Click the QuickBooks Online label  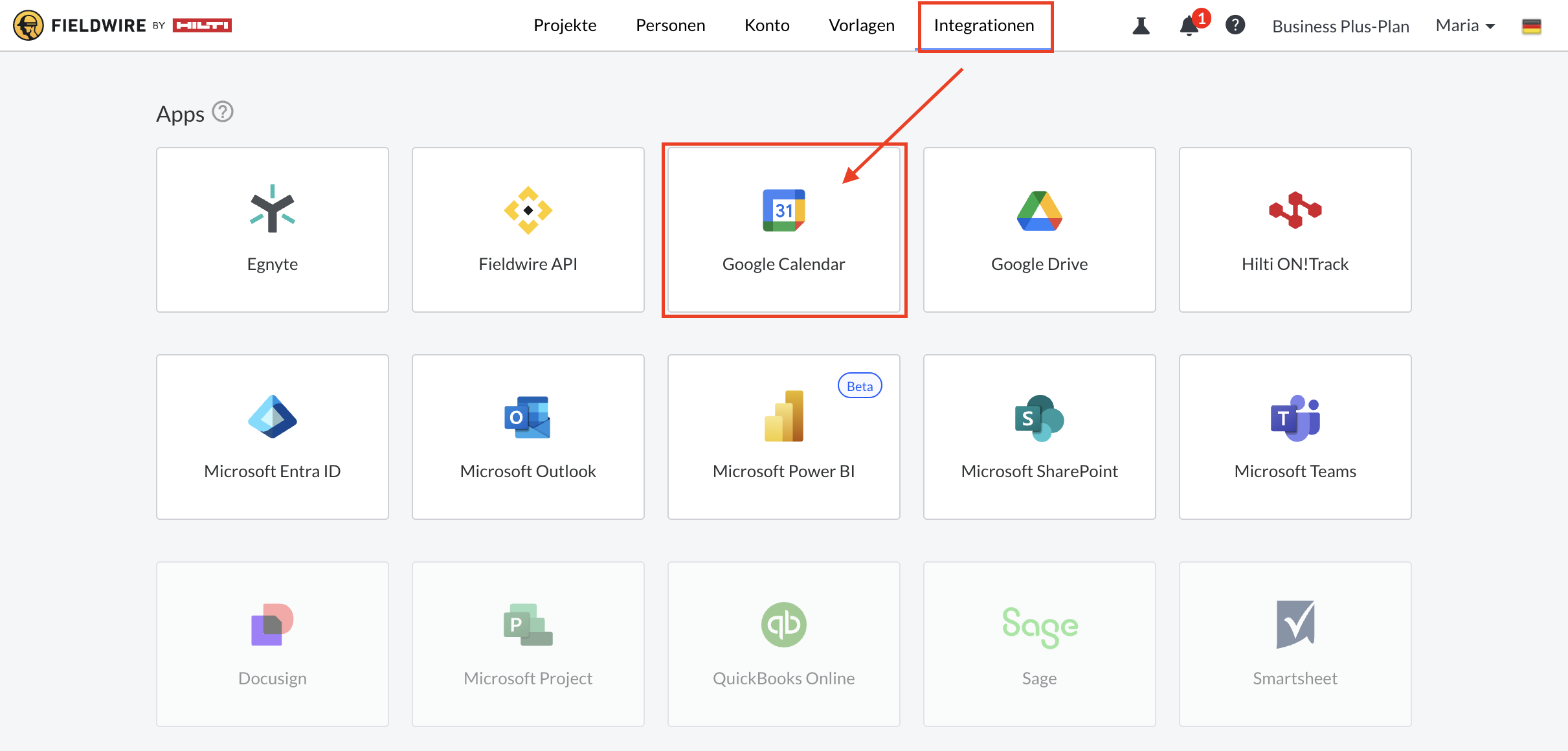pyautogui.click(x=784, y=678)
